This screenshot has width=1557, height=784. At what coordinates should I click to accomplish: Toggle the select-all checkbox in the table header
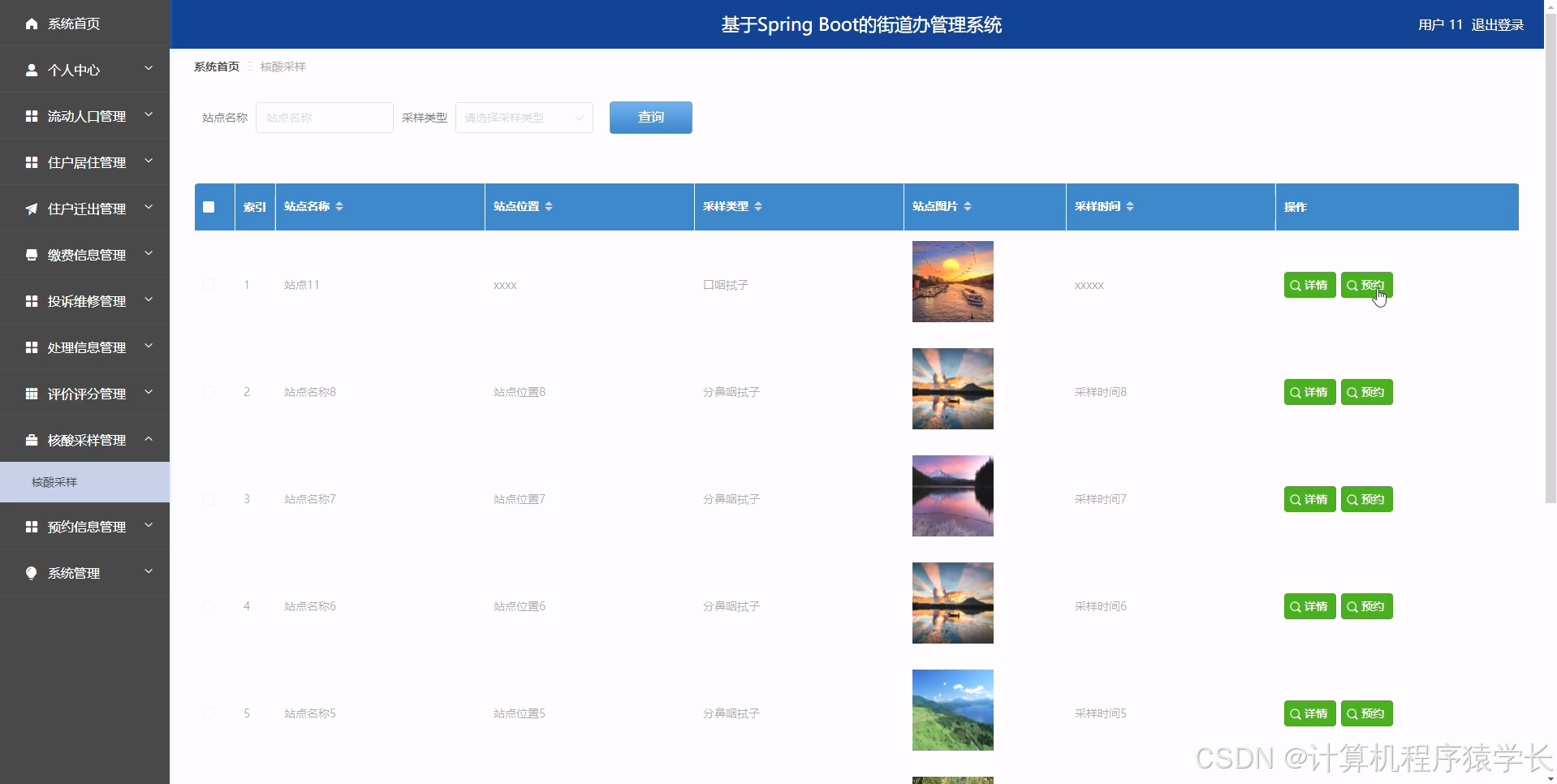209,207
